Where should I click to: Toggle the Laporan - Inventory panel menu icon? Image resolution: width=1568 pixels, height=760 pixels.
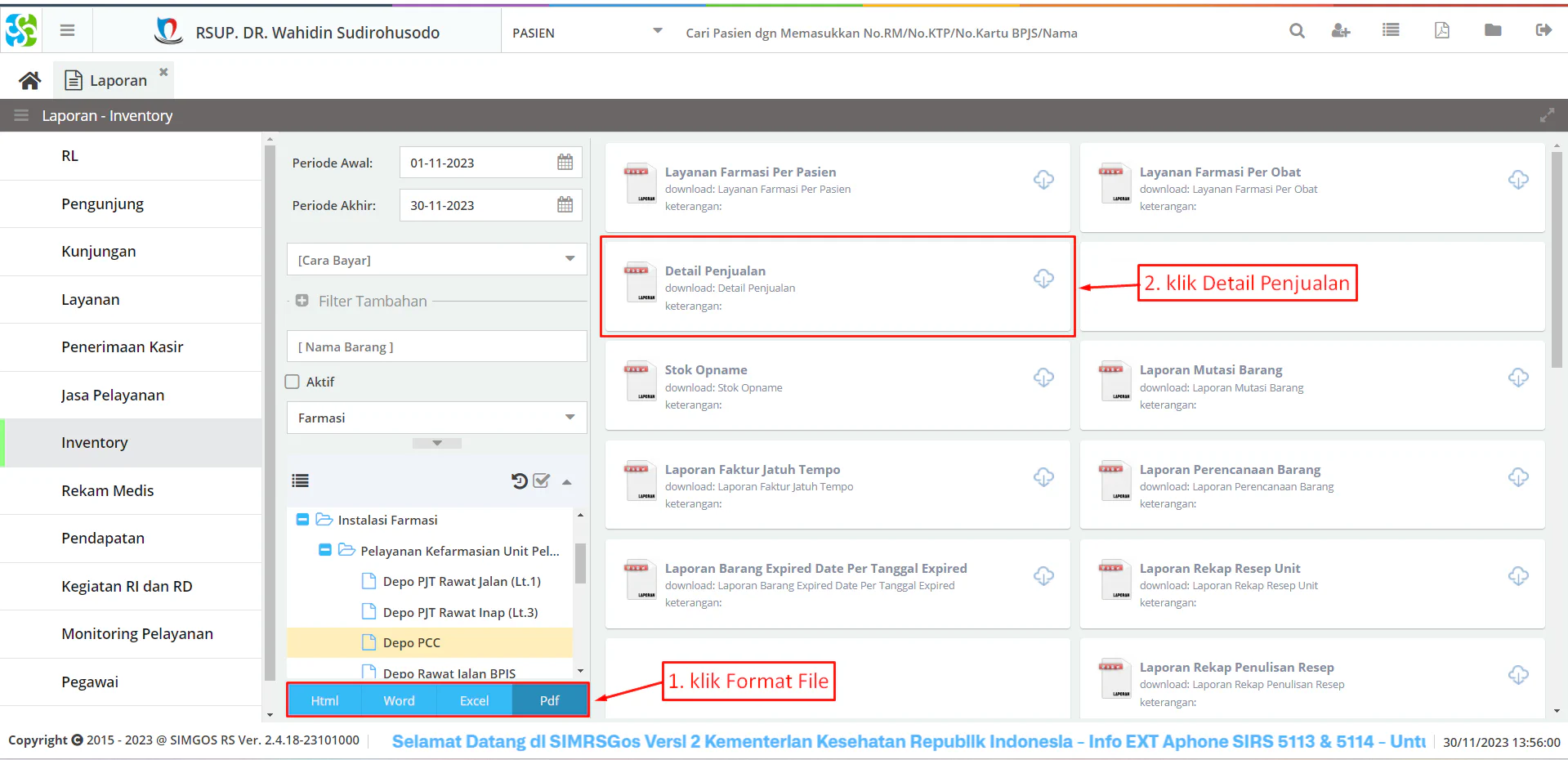coord(21,115)
